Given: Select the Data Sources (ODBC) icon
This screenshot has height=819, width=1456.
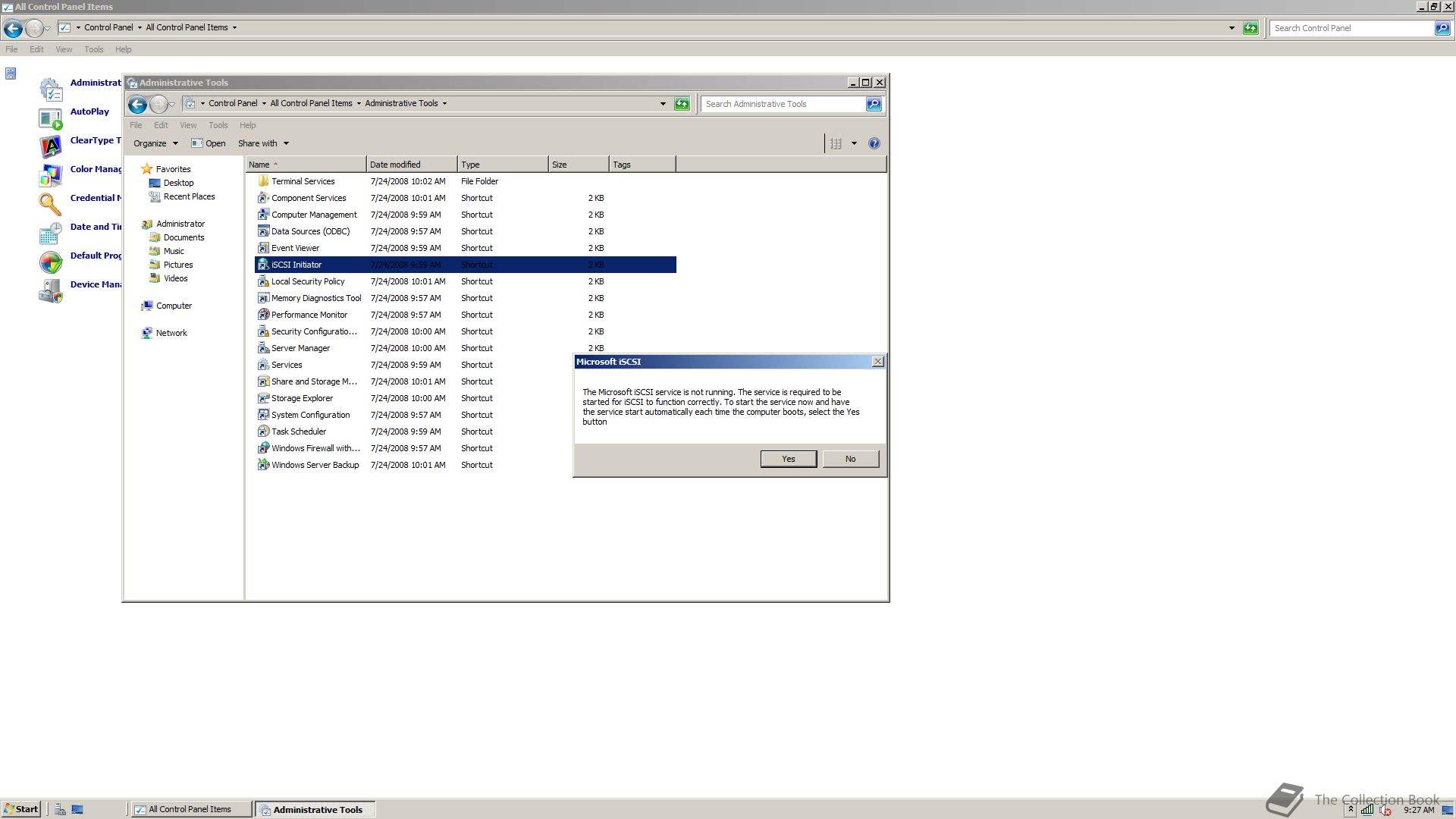Looking at the screenshot, I should coord(263,231).
